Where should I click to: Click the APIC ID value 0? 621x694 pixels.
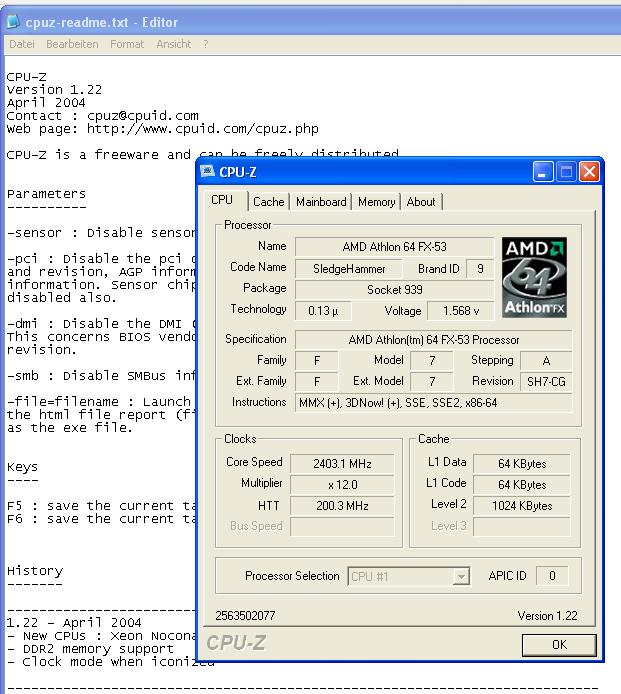coord(552,575)
